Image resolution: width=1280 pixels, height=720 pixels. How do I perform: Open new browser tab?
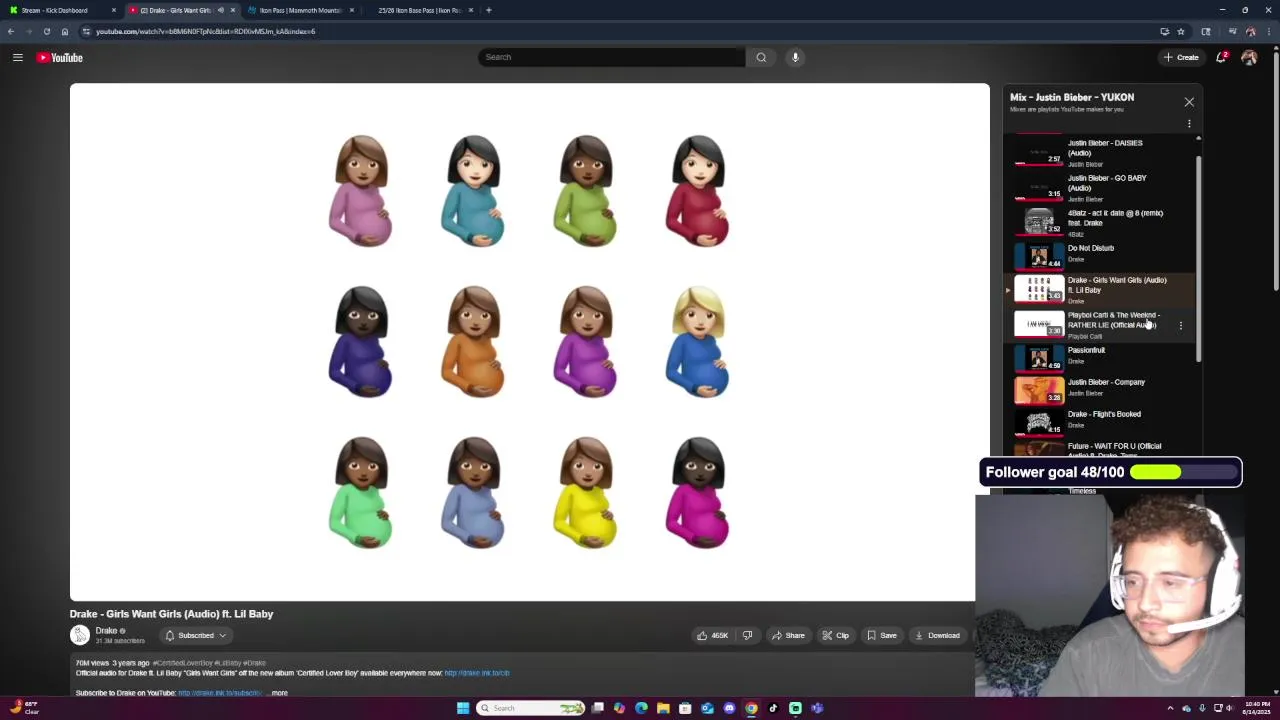[x=488, y=10]
